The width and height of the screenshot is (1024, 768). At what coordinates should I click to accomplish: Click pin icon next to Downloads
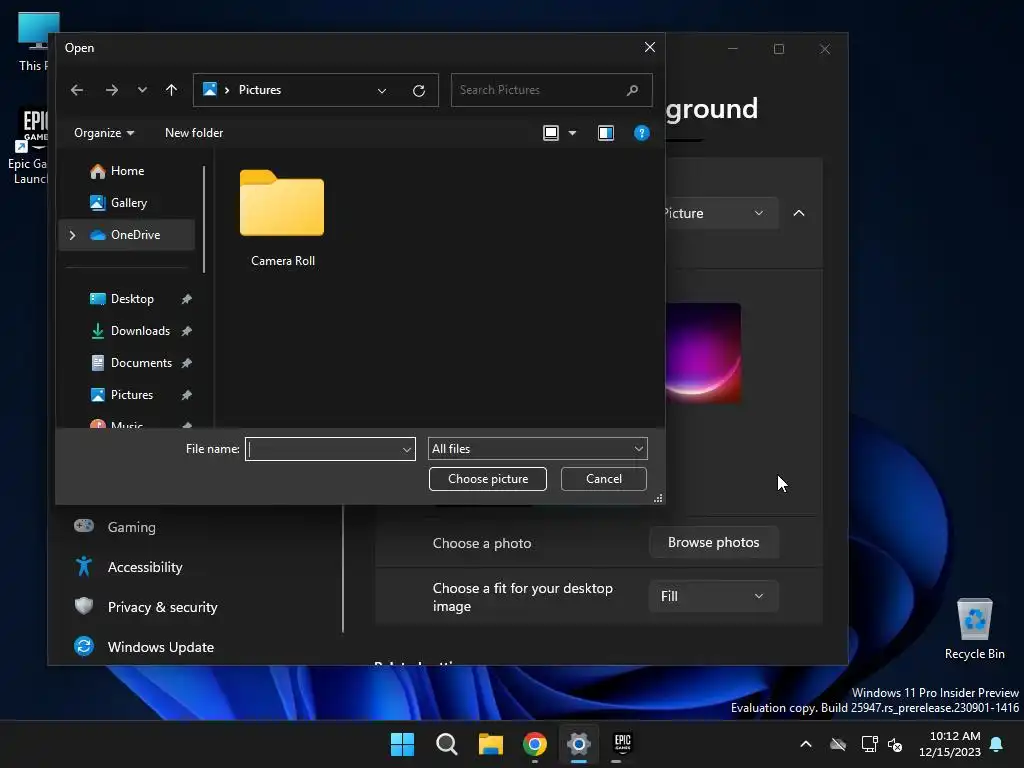pos(187,331)
